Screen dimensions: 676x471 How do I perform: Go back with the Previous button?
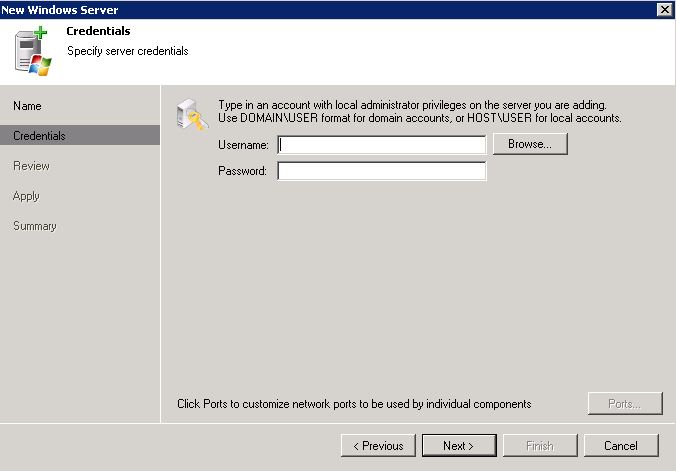tap(378, 445)
